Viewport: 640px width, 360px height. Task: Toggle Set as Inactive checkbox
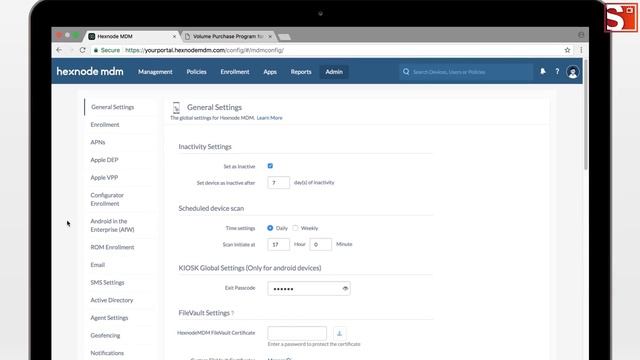(x=270, y=166)
